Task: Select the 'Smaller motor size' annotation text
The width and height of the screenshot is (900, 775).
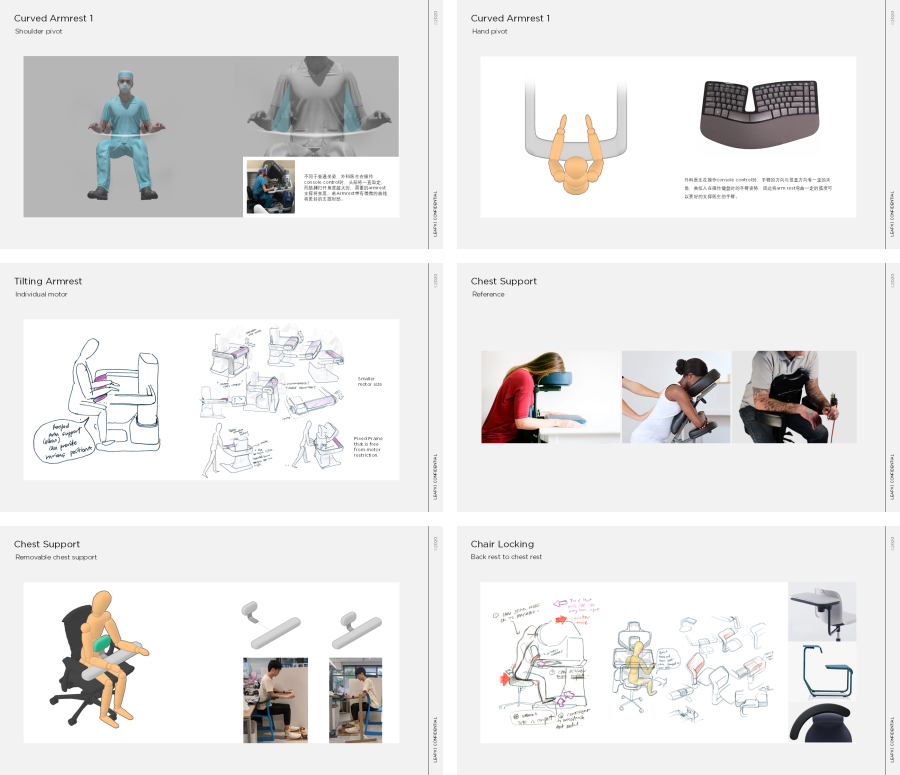Action: 369,381
